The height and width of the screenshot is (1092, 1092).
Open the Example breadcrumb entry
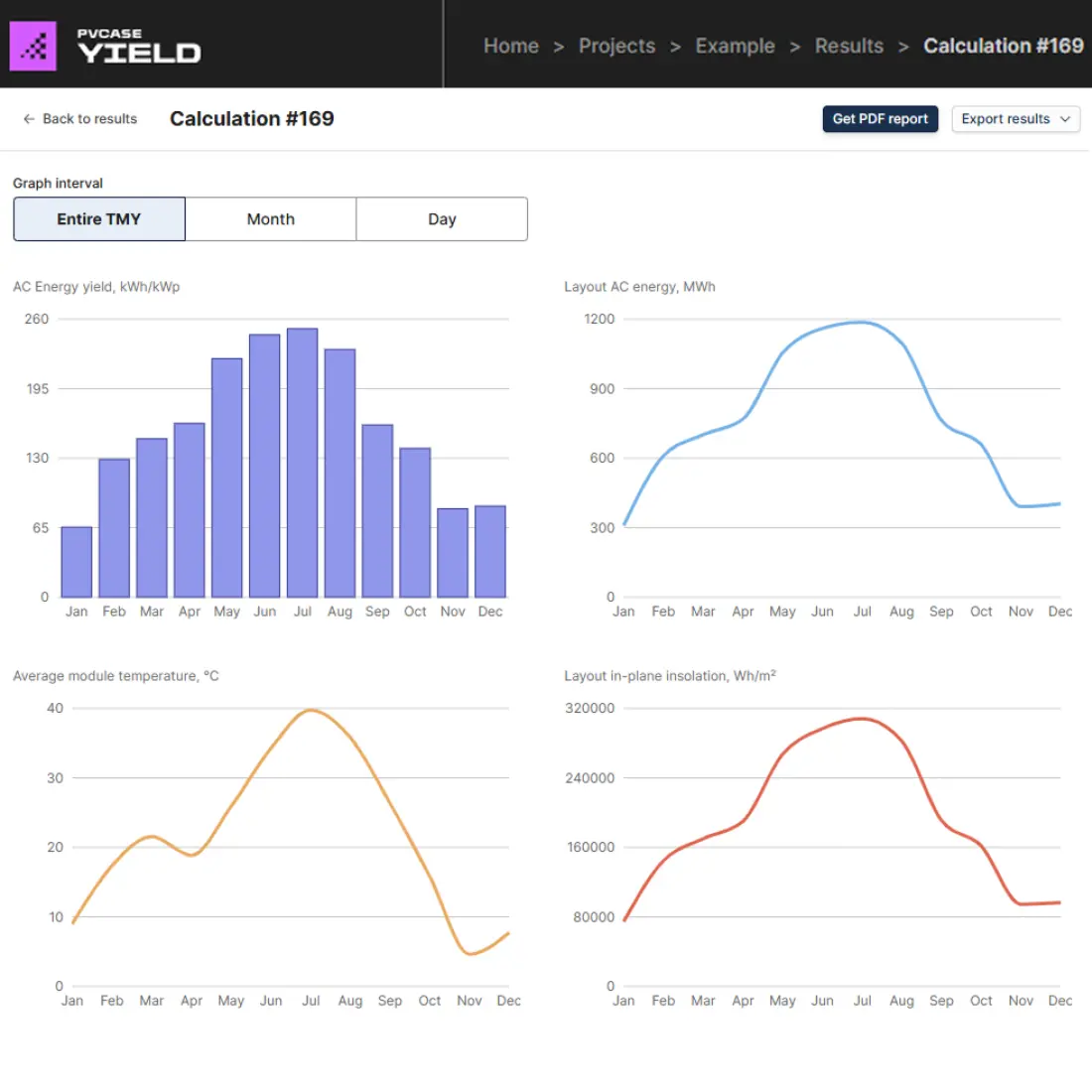tap(735, 46)
